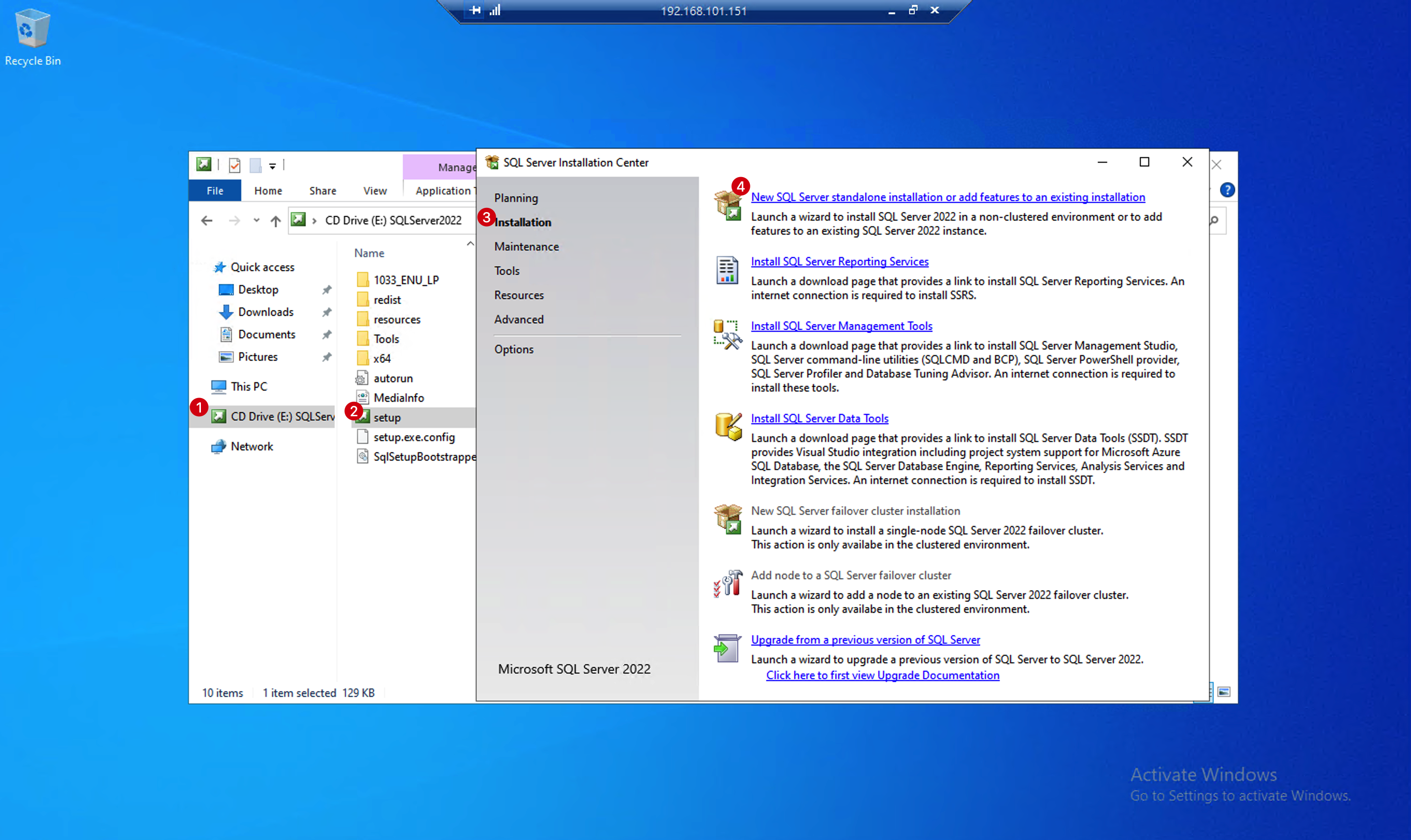Click the pin icon in remote session bar
The height and width of the screenshot is (840, 1411).
tap(475, 10)
